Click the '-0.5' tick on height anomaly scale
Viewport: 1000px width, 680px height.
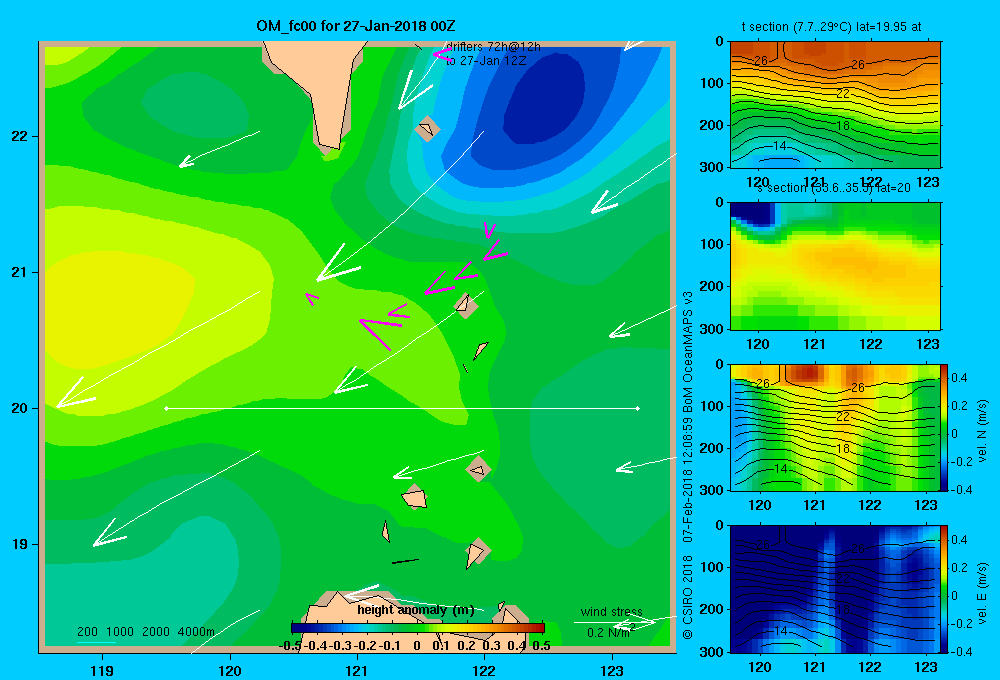[x=290, y=646]
